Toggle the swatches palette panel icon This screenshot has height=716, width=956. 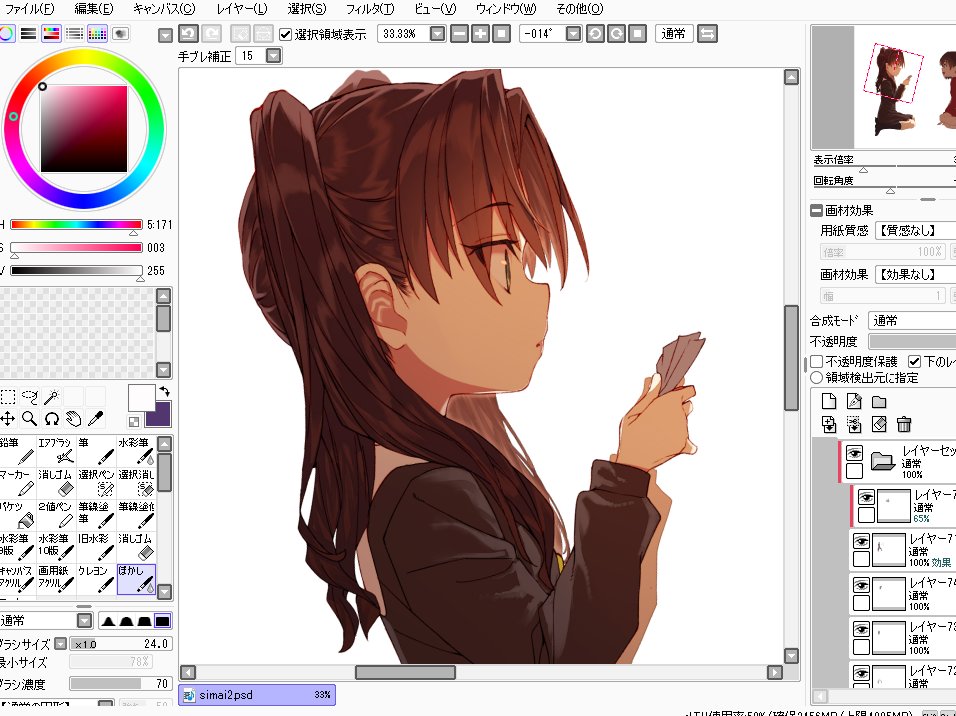[98, 34]
